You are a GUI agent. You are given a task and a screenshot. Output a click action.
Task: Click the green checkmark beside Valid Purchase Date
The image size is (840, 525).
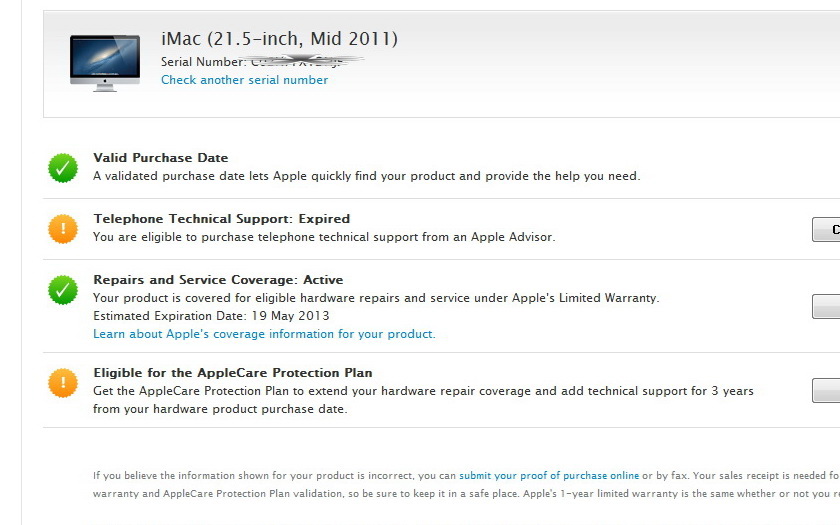tap(63, 168)
